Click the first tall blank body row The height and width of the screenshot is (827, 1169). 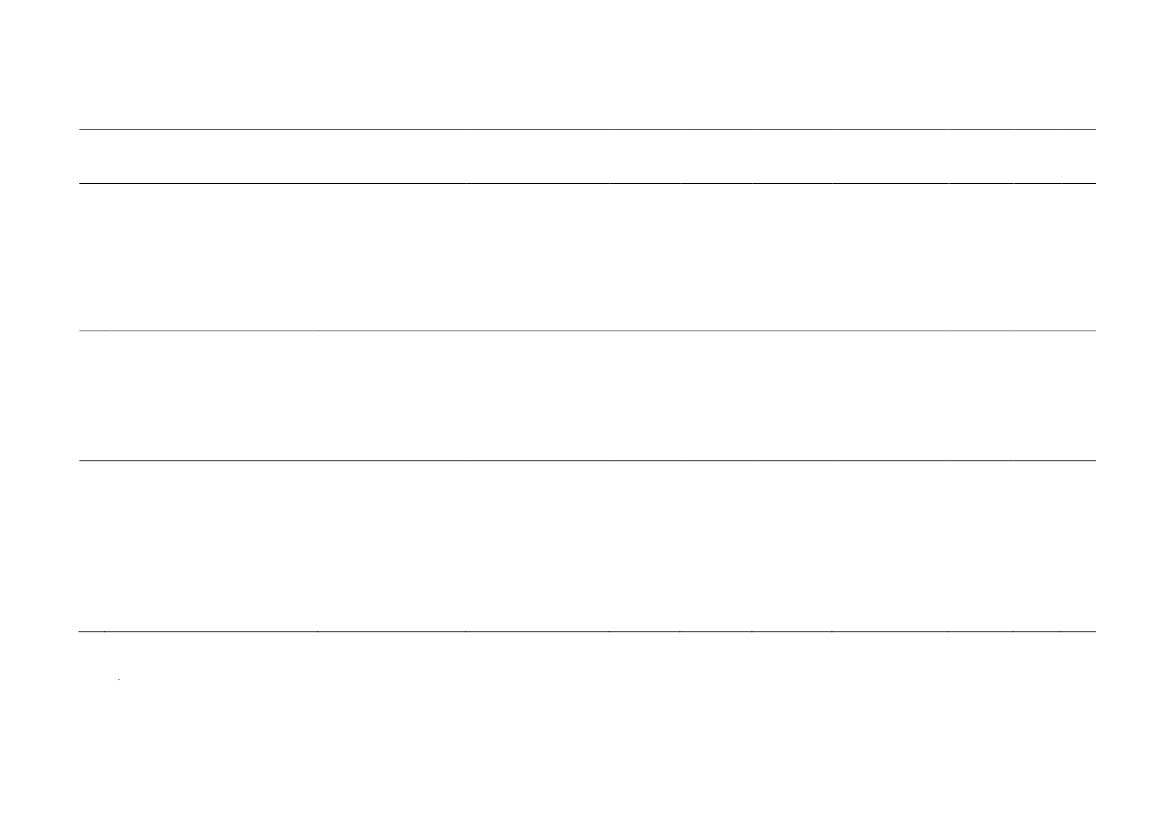coord(587,257)
